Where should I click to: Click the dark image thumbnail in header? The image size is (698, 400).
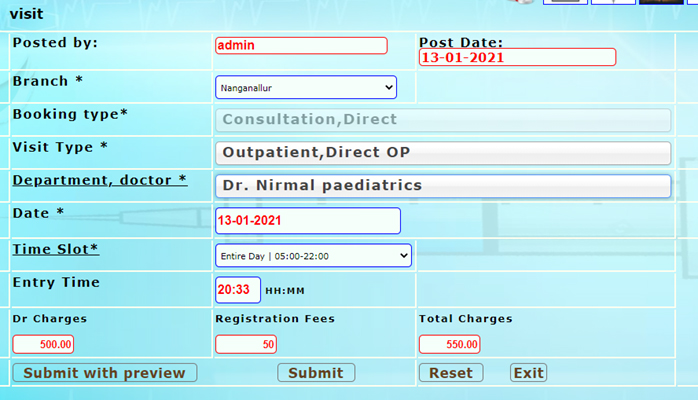[662, 2]
